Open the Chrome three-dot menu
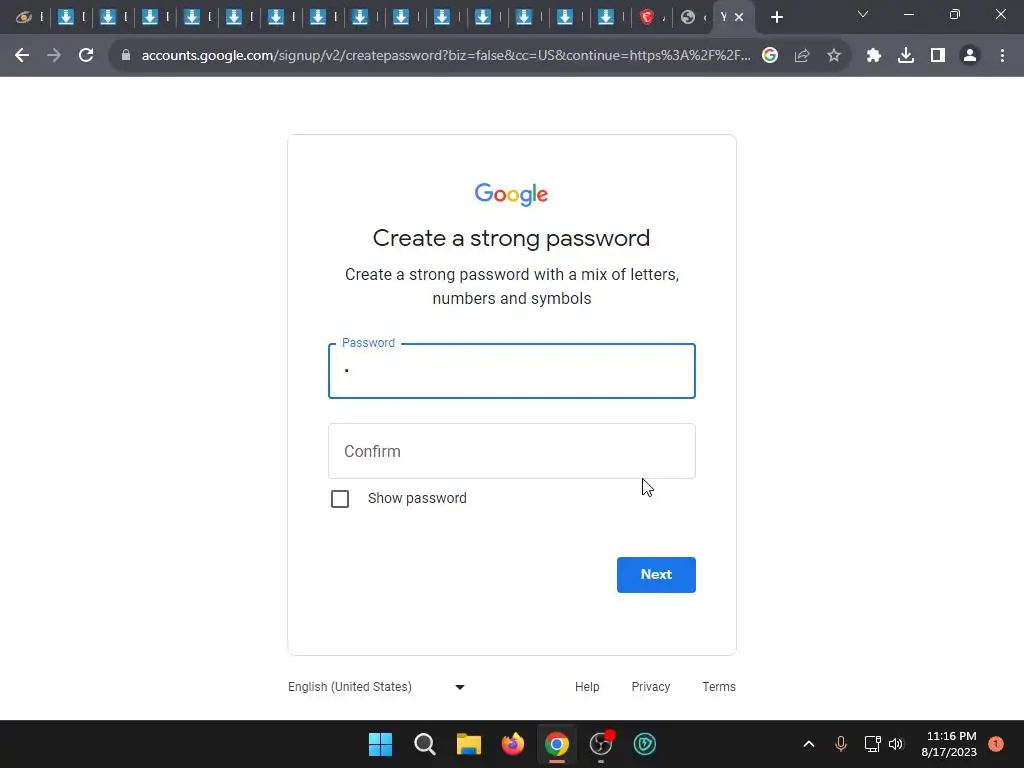 (x=1002, y=56)
